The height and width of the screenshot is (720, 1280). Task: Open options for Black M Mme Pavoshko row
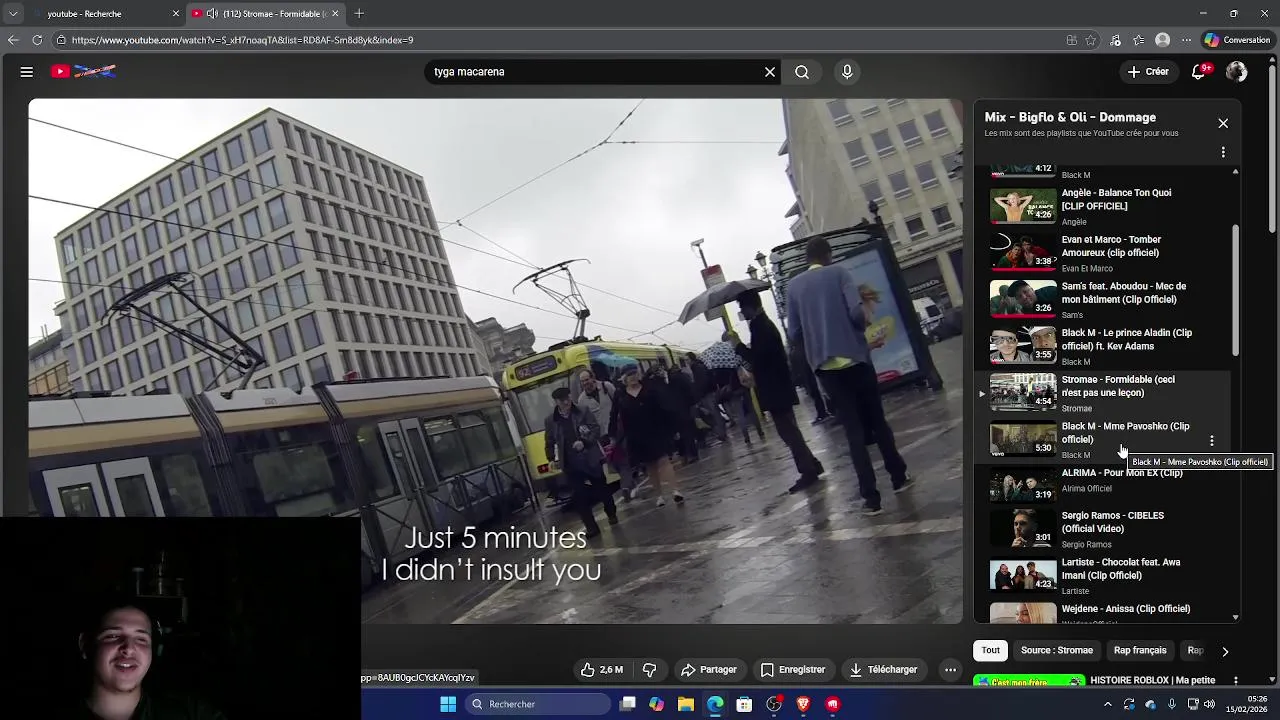point(1212,440)
